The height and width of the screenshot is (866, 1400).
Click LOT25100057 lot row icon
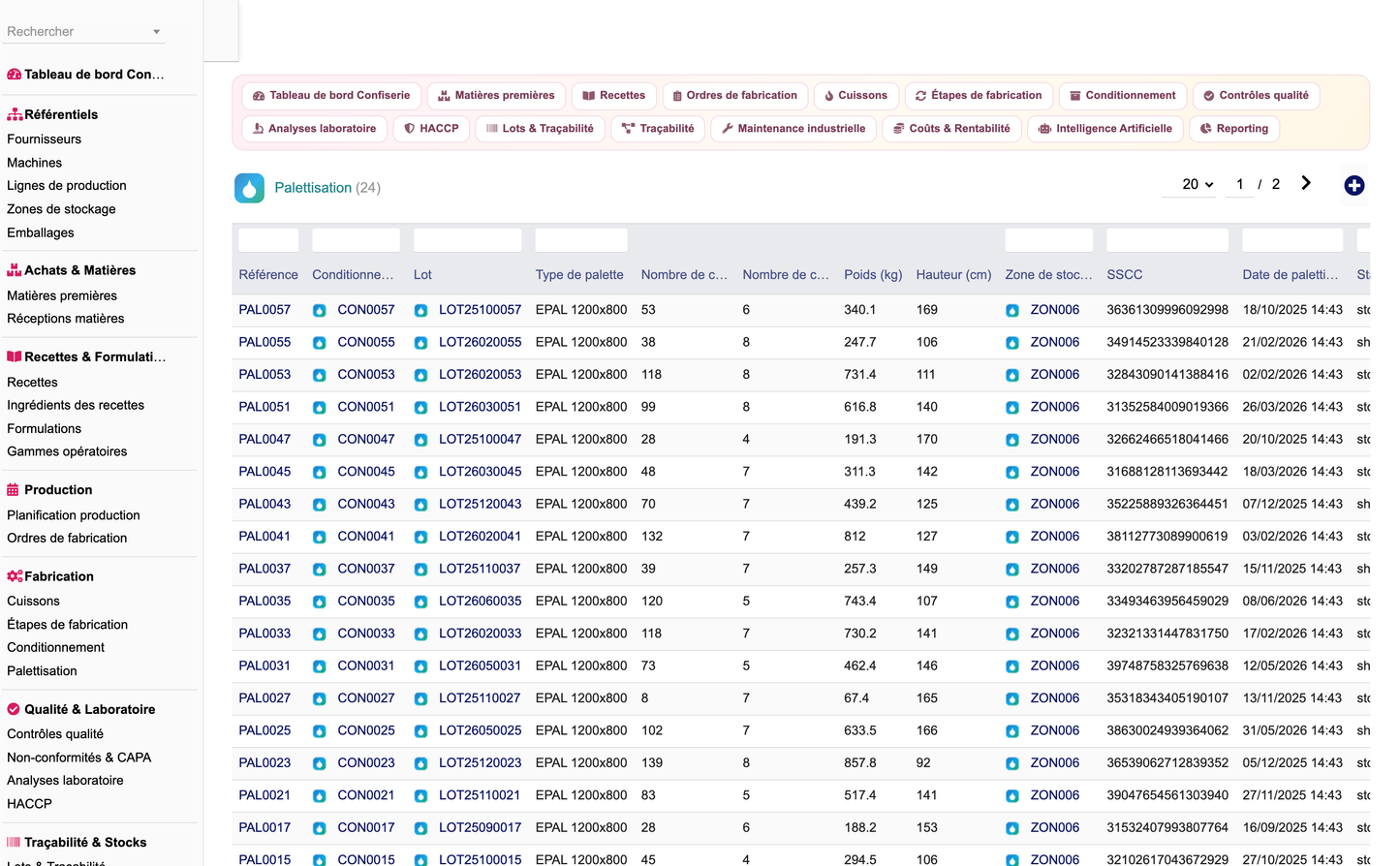(420, 311)
